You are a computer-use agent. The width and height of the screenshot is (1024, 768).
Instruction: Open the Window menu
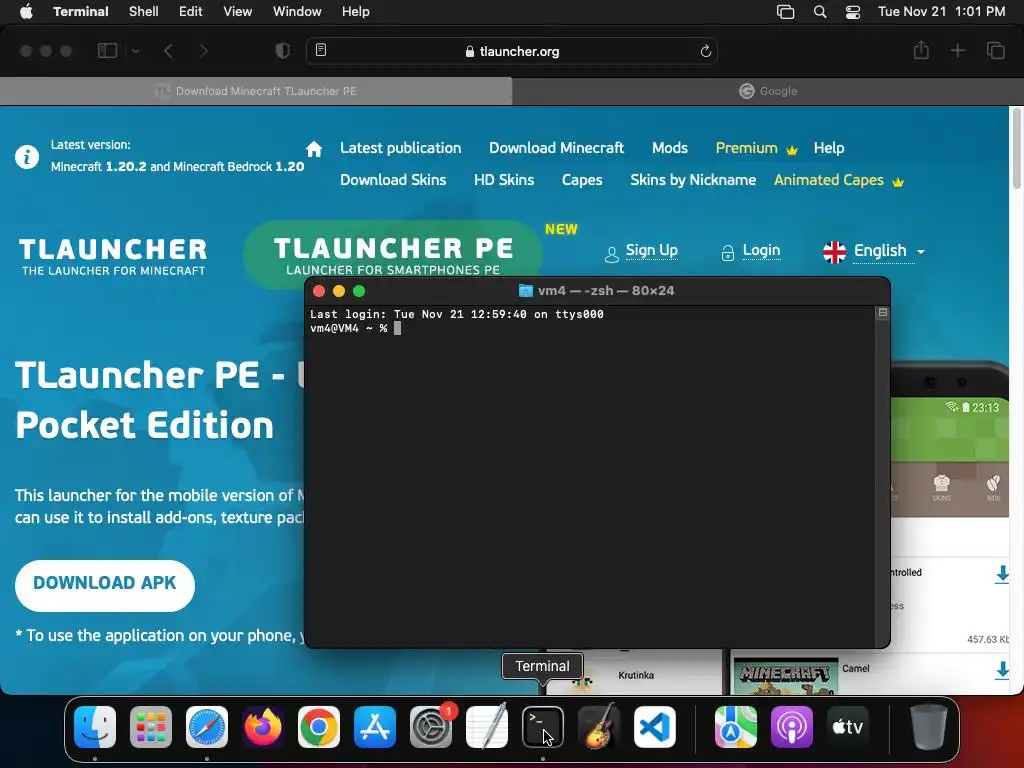click(297, 12)
